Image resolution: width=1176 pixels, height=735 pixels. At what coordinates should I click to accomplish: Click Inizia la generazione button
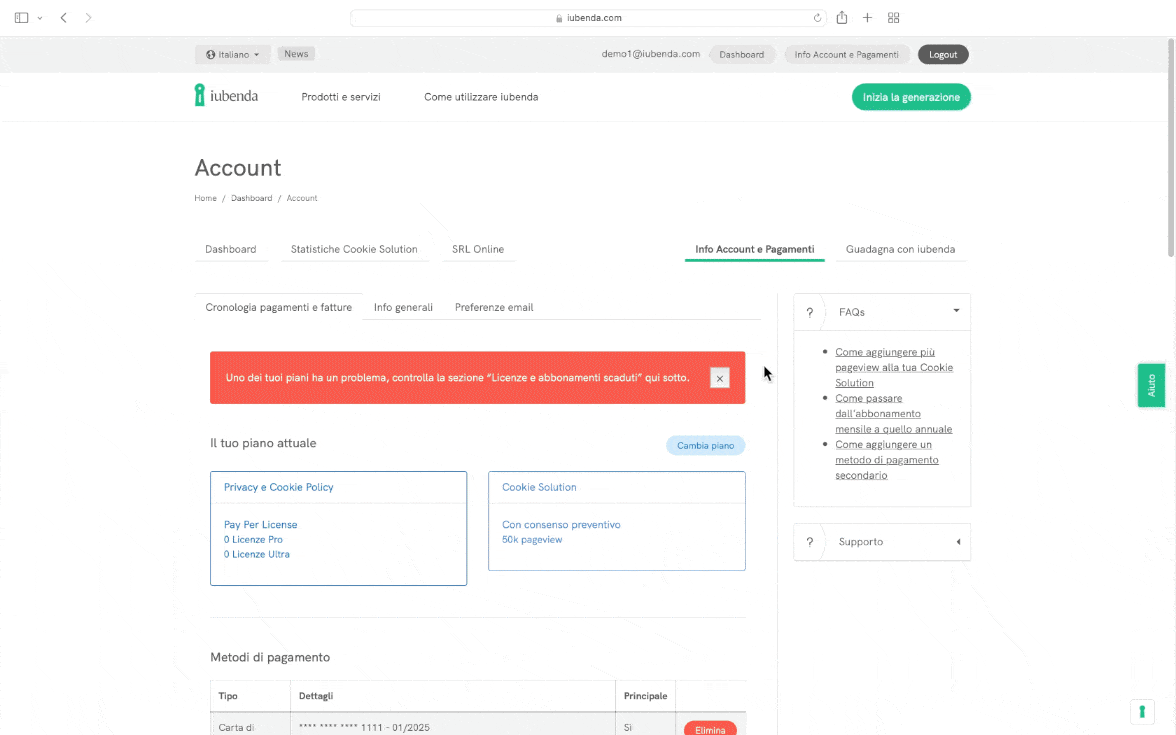[911, 97]
